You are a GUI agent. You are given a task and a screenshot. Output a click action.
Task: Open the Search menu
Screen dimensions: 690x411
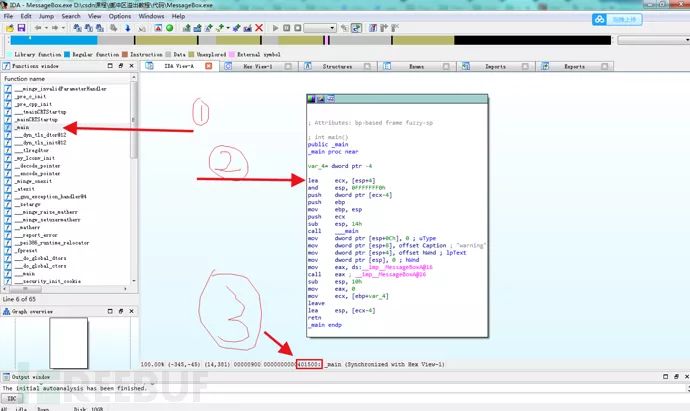point(71,16)
